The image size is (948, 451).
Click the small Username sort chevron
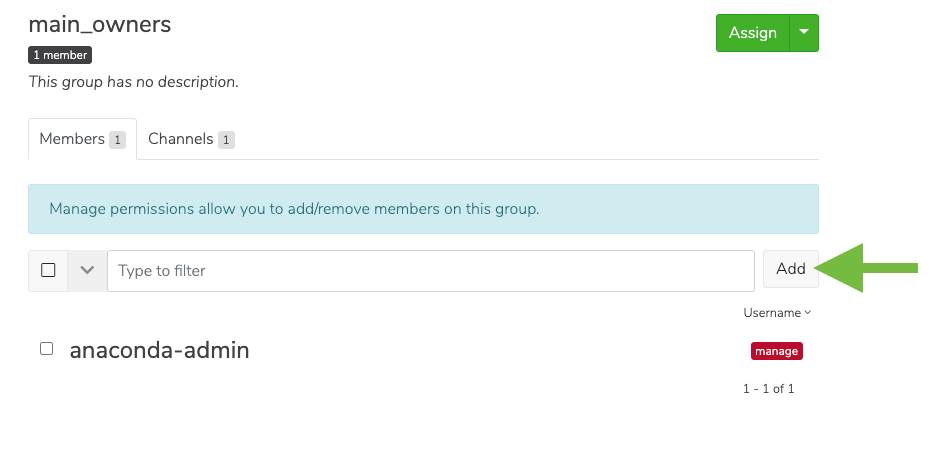(808, 313)
